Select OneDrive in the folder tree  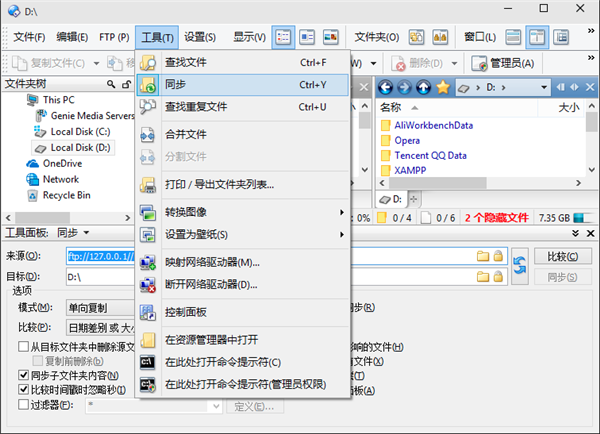pos(62,163)
